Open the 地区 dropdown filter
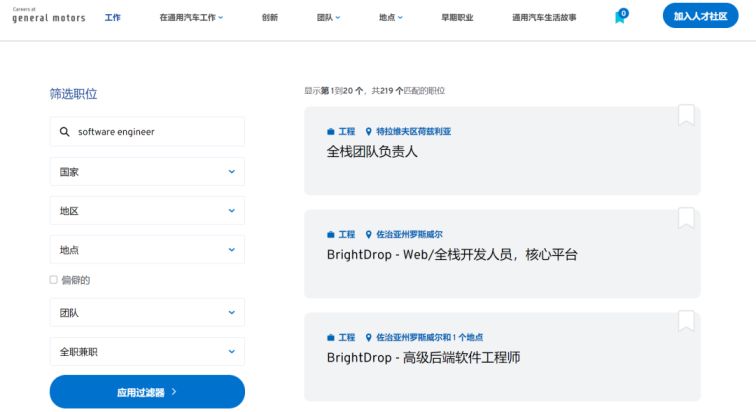 [147, 211]
